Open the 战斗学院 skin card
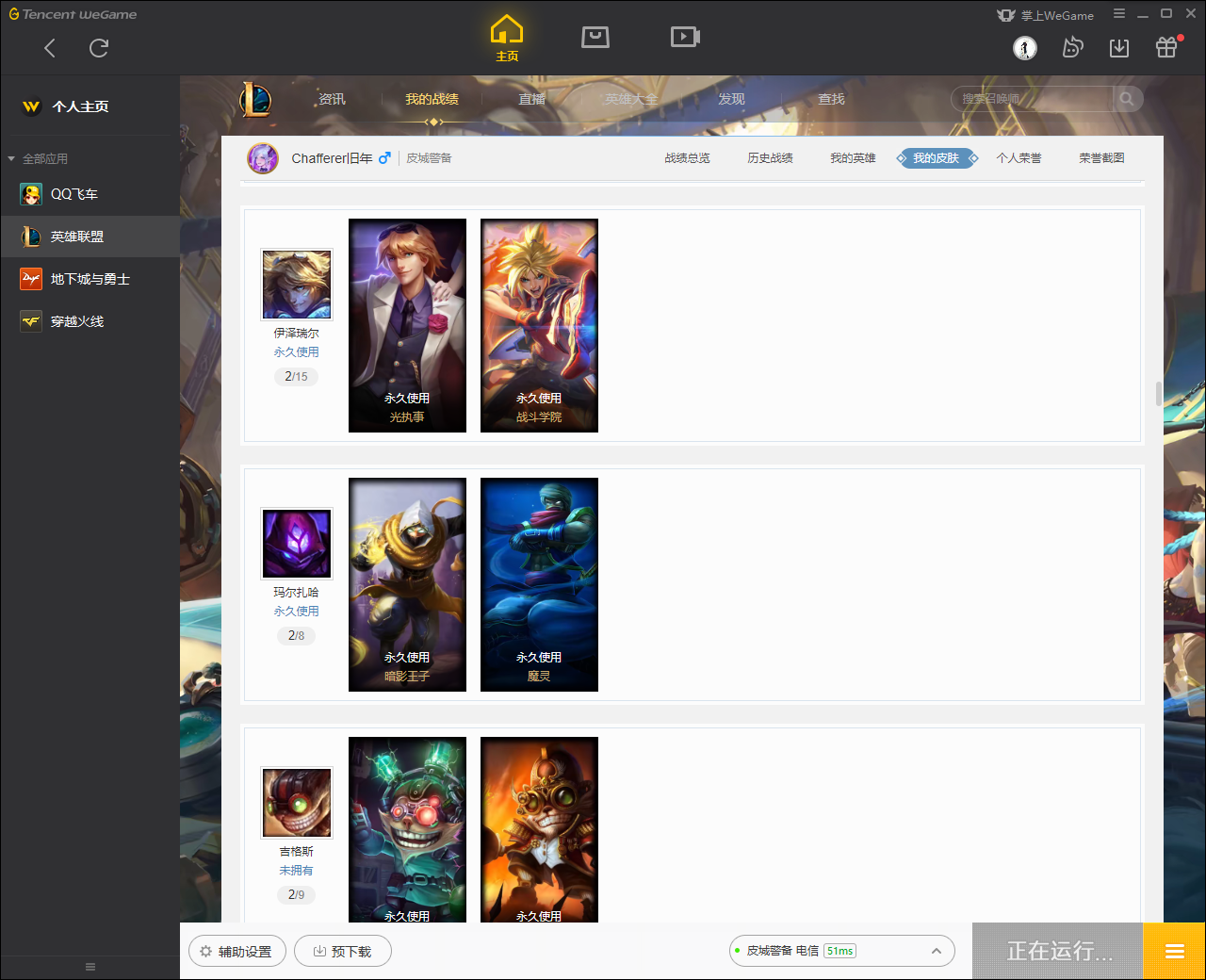This screenshot has height=980, width=1206. pyautogui.click(x=539, y=325)
